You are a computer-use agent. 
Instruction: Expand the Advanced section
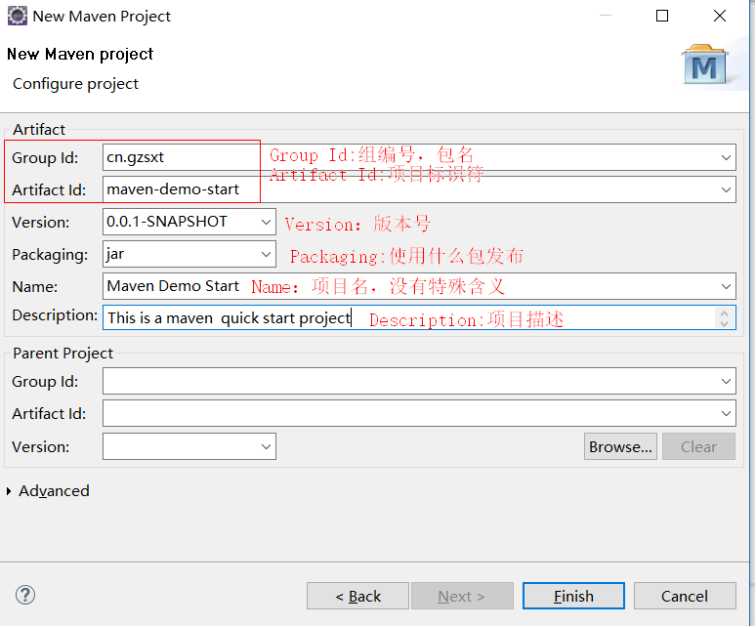[x=9, y=491]
